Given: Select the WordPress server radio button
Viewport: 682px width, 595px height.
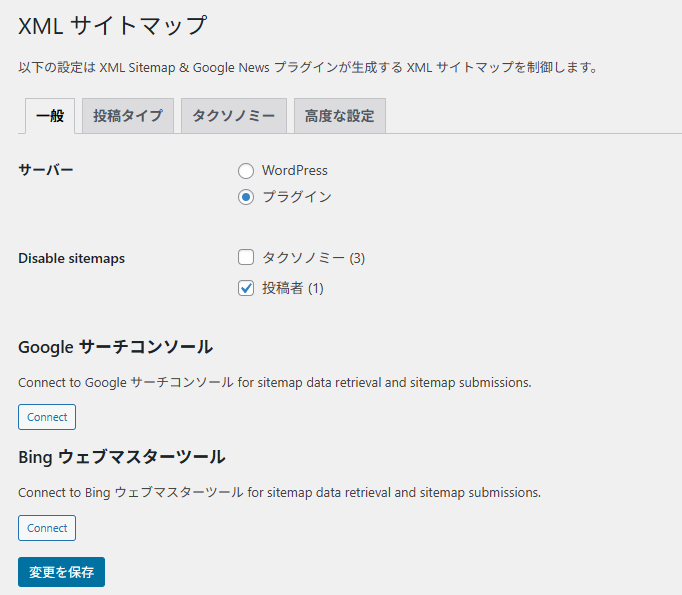Looking at the screenshot, I should coord(246,171).
